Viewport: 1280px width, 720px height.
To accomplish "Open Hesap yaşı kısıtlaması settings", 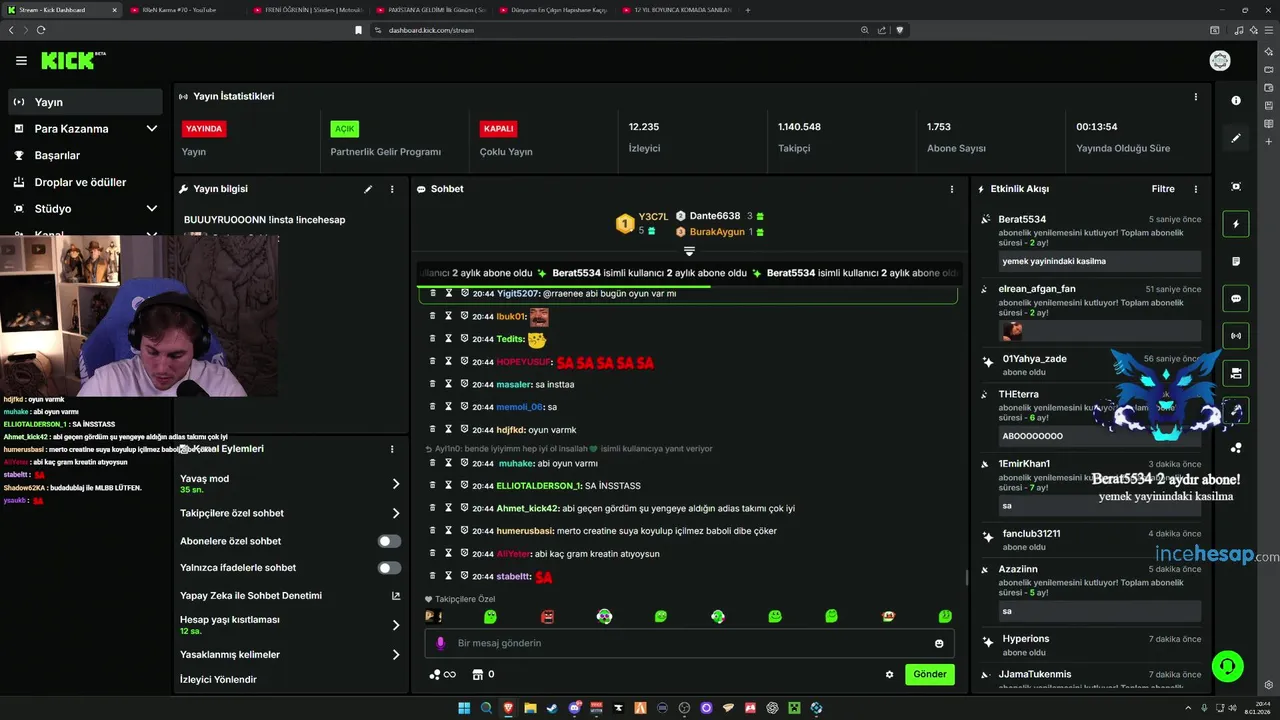I will click(x=290, y=625).
